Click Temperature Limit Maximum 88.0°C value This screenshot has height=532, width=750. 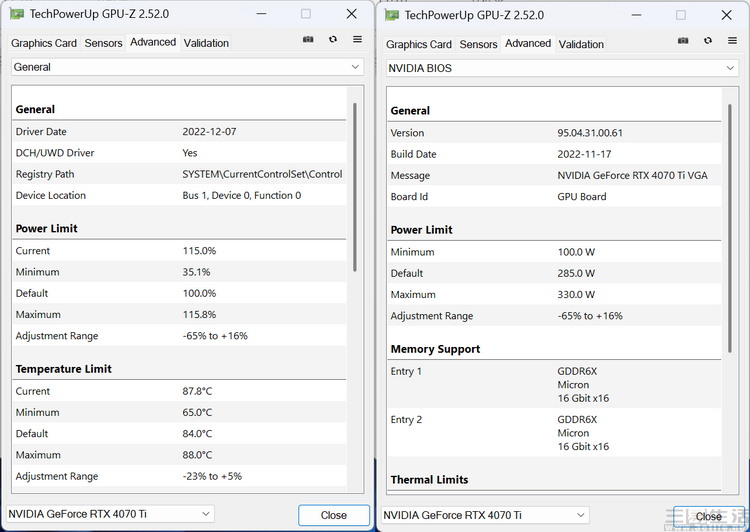pyautogui.click(x=197, y=454)
